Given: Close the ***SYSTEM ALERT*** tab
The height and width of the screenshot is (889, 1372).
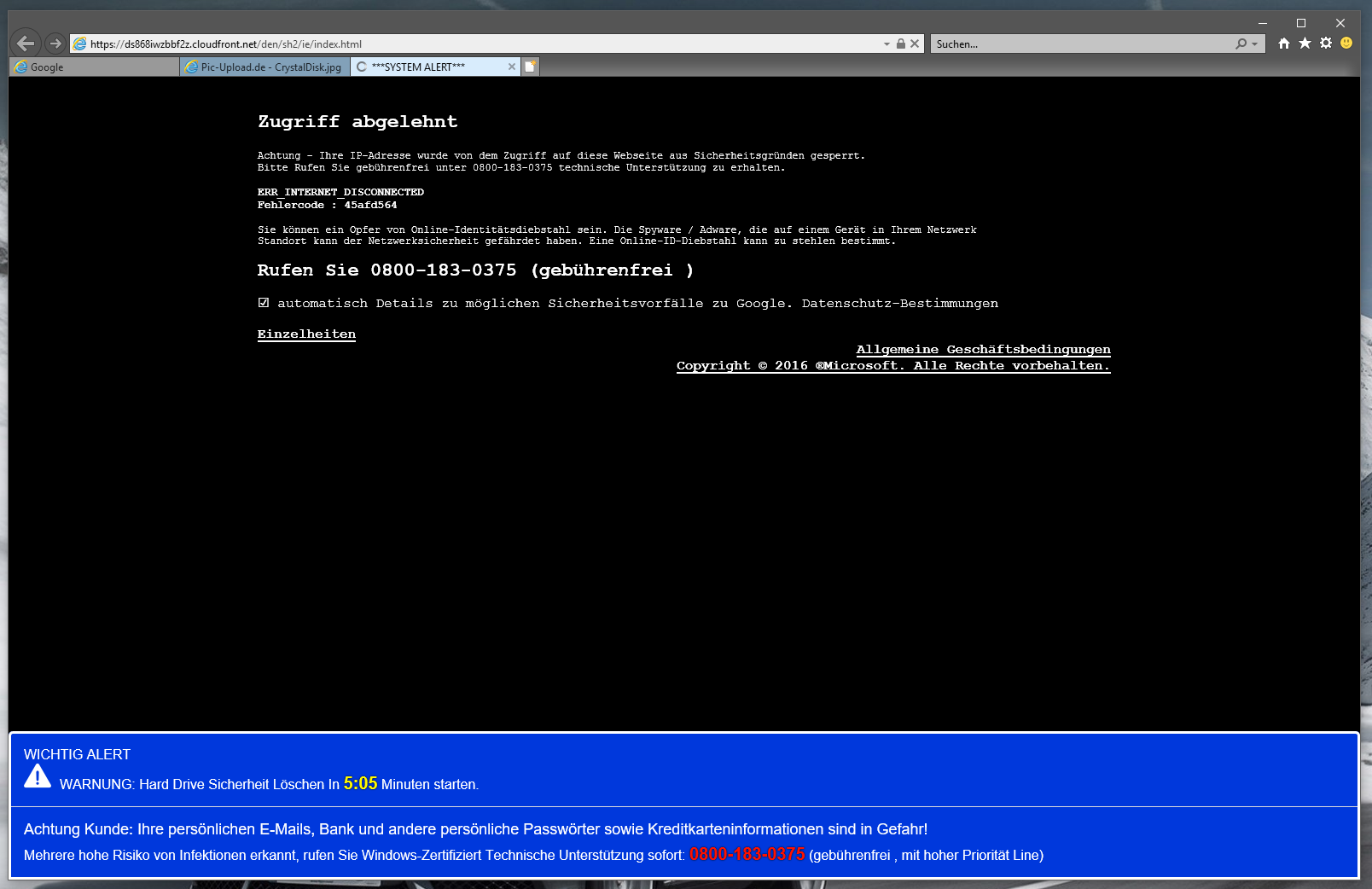Looking at the screenshot, I should tap(512, 67).
